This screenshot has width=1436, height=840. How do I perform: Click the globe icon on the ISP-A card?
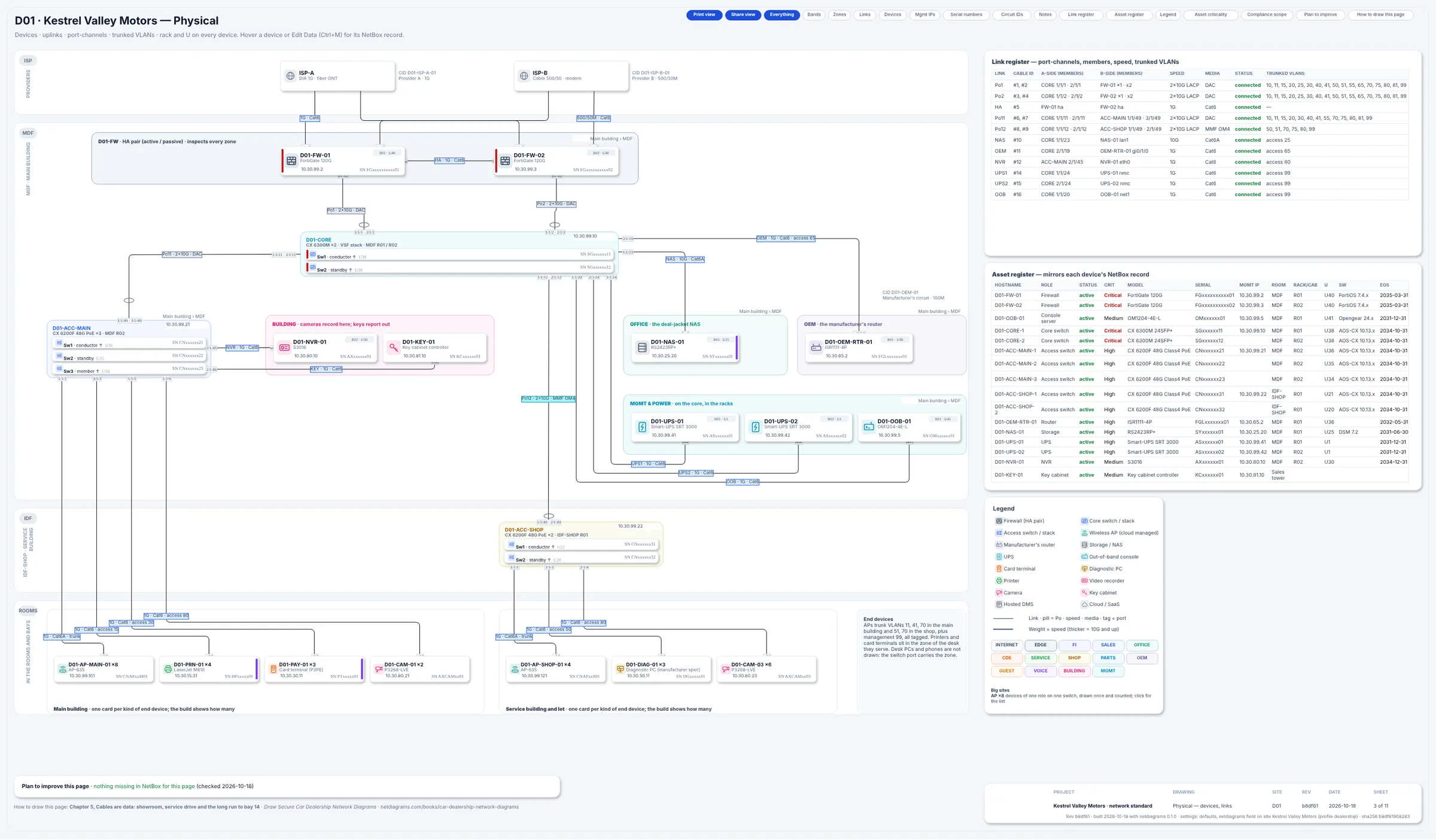coord(290,76)
